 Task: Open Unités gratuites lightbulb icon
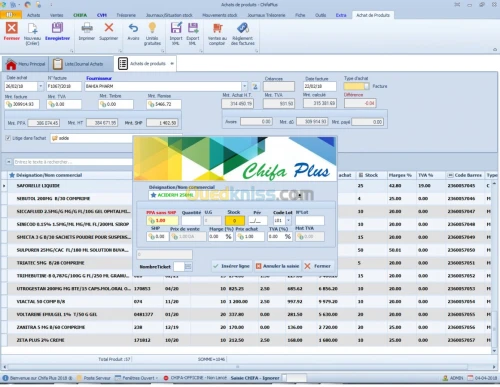[x=152, y=33]
